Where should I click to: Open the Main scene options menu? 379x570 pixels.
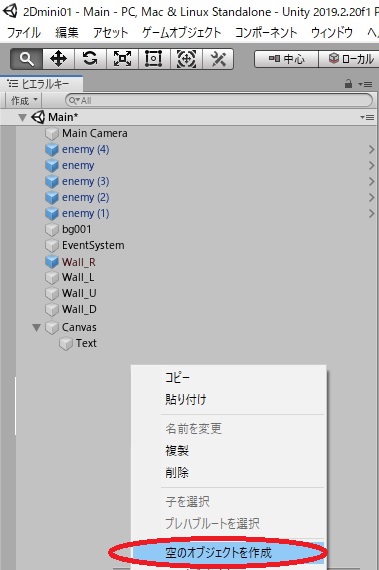point(367,117)
